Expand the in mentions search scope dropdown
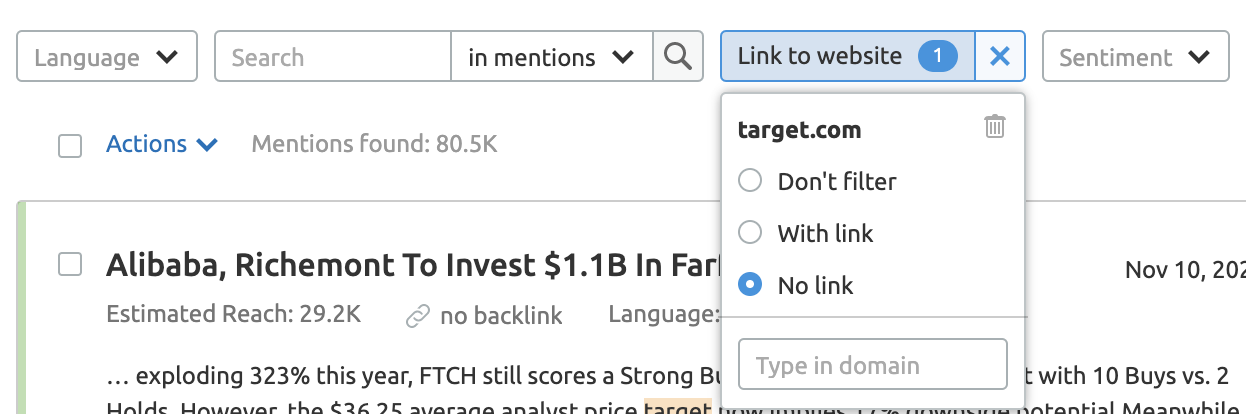Image resolution: width=1246 pixels, height=414 pixels. point(551,57)
